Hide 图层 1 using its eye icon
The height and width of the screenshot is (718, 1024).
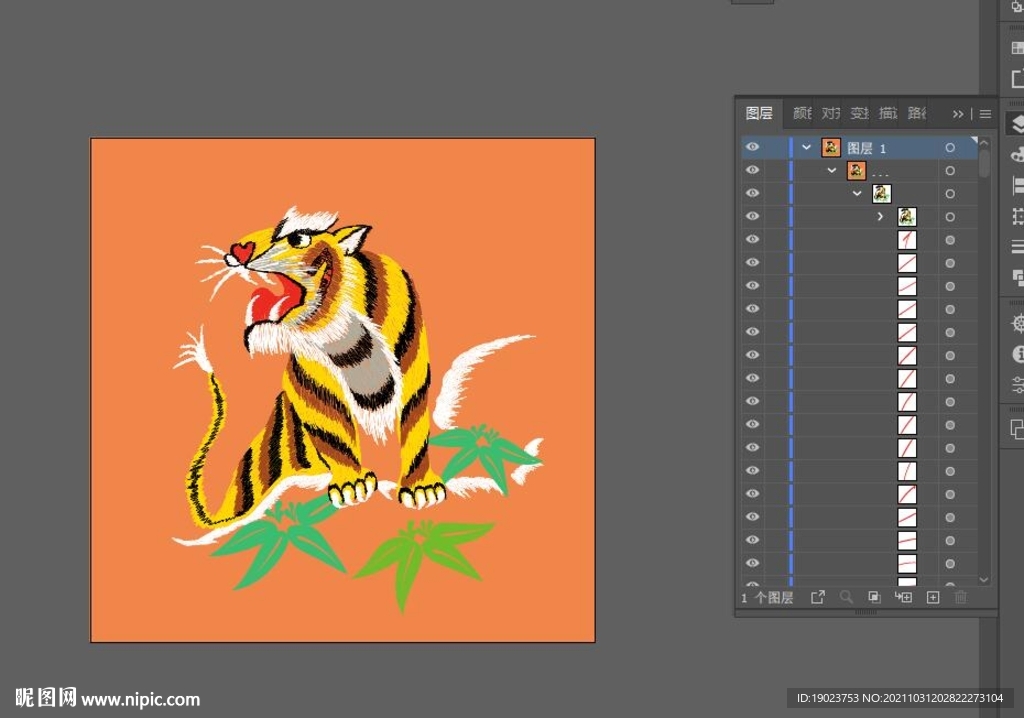(x=752, y=147)
